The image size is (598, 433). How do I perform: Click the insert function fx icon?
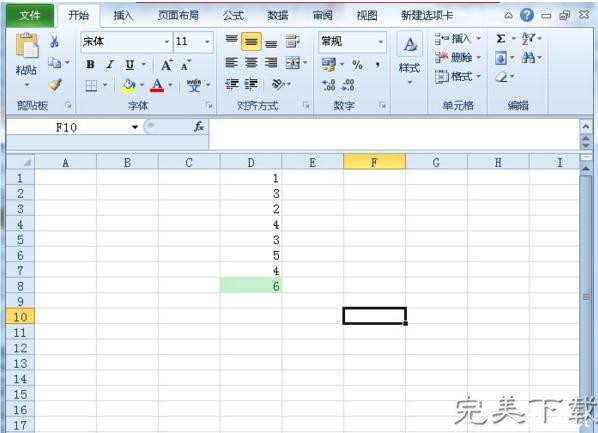[199, 127]
